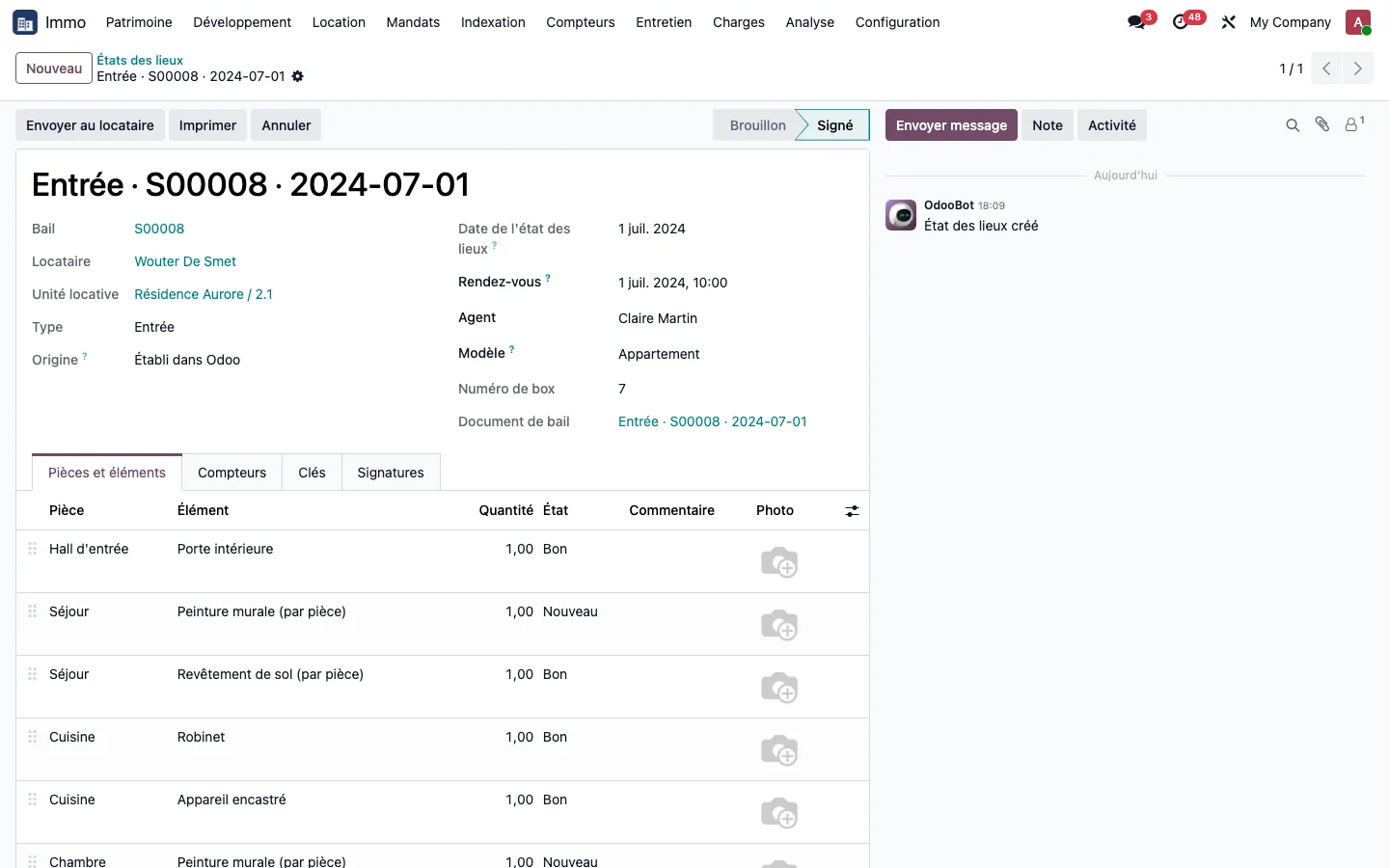This screenshot has height=868, width=1389.
Task: Click the debug tools wrench icon
Action: click(1228, 22)
